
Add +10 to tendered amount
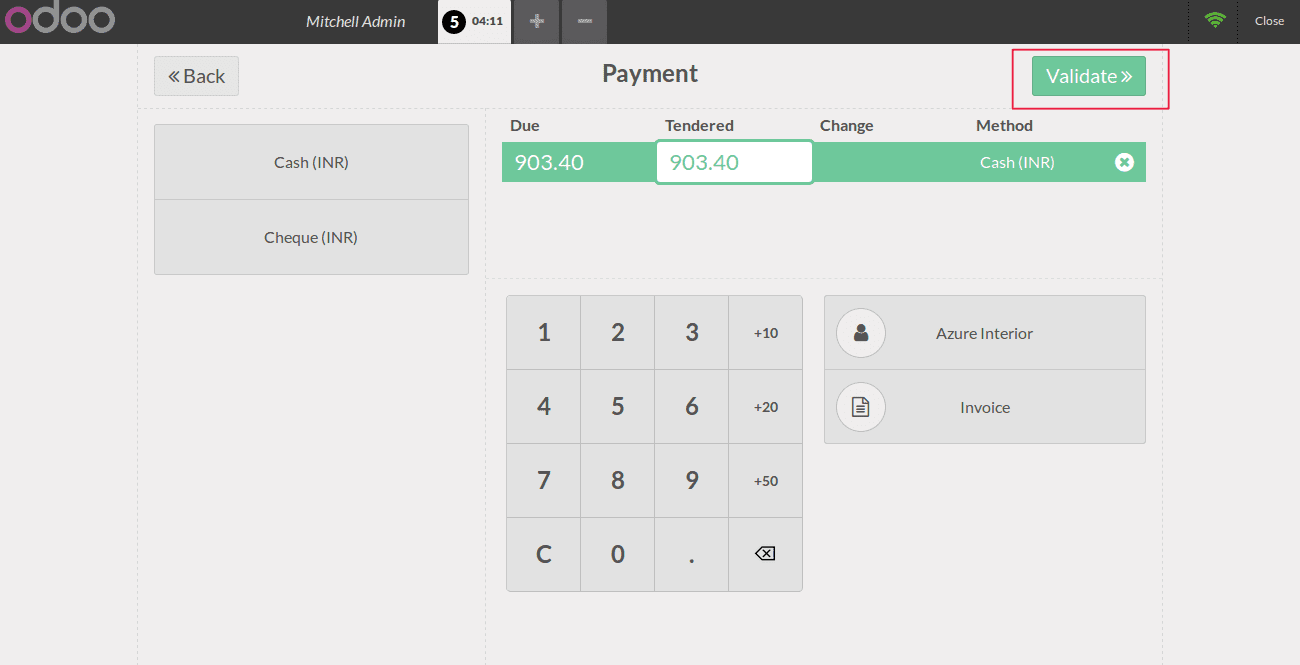point(765,333)
